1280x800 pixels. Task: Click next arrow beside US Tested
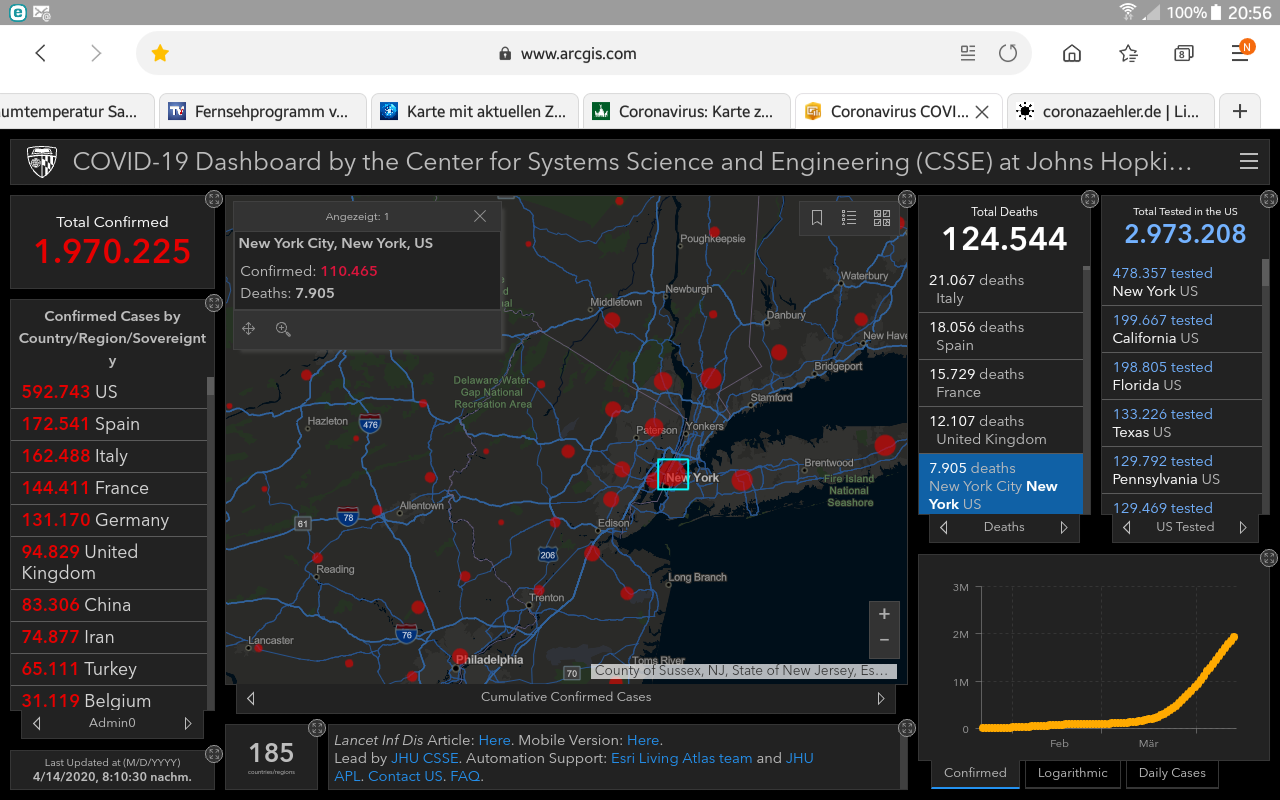pyautogui.click(x=1243, y=527)
